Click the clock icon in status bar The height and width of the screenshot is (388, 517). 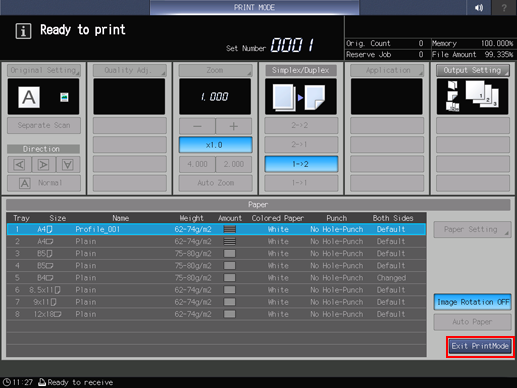point(7,382)
